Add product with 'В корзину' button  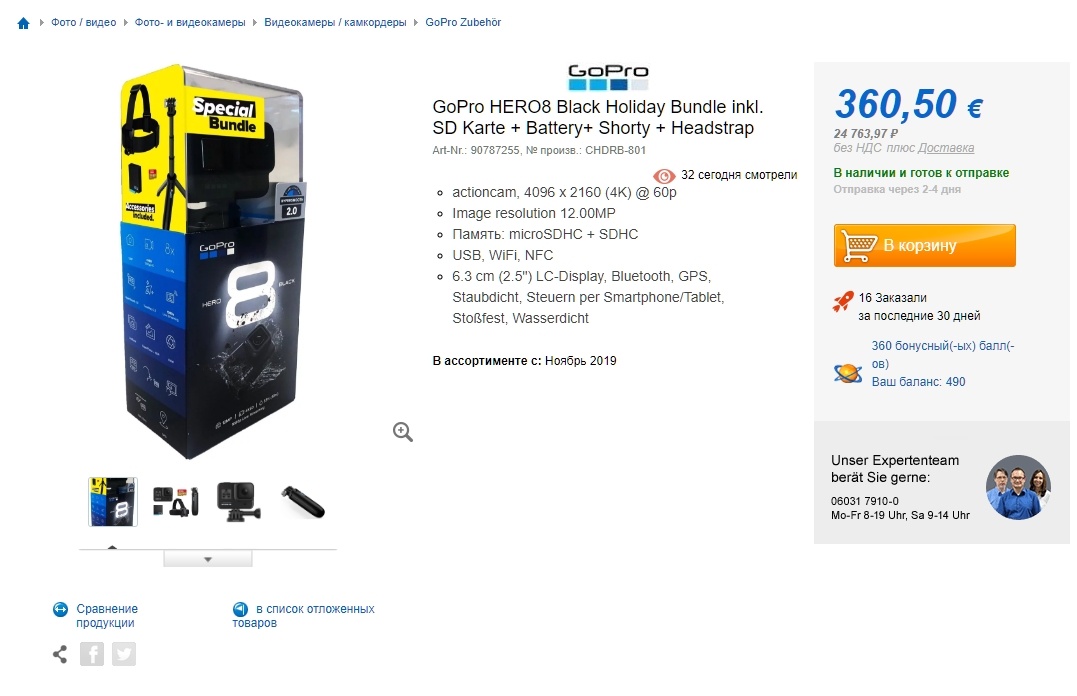click(x=925, y=245)
